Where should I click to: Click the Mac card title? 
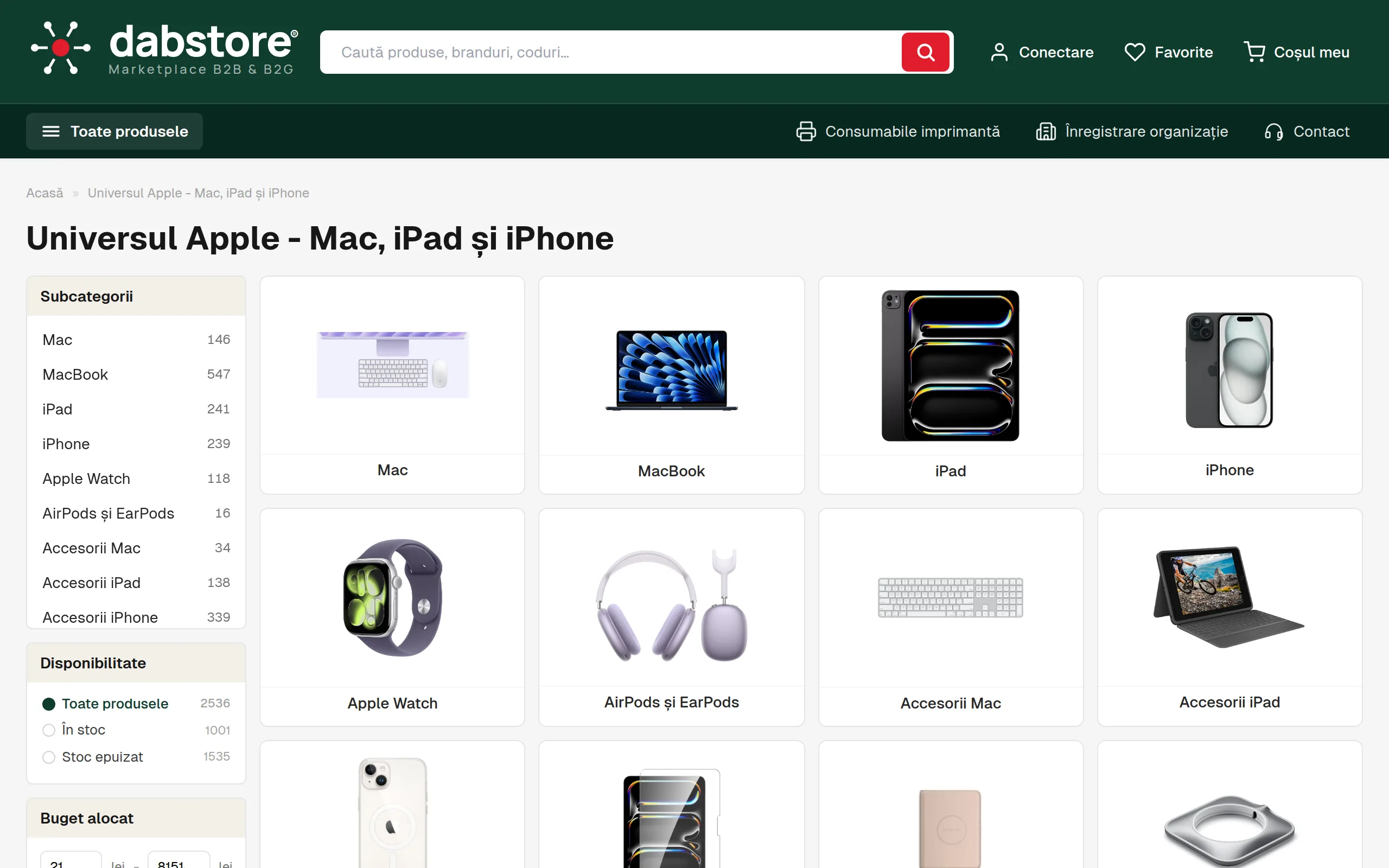point(393,470)
